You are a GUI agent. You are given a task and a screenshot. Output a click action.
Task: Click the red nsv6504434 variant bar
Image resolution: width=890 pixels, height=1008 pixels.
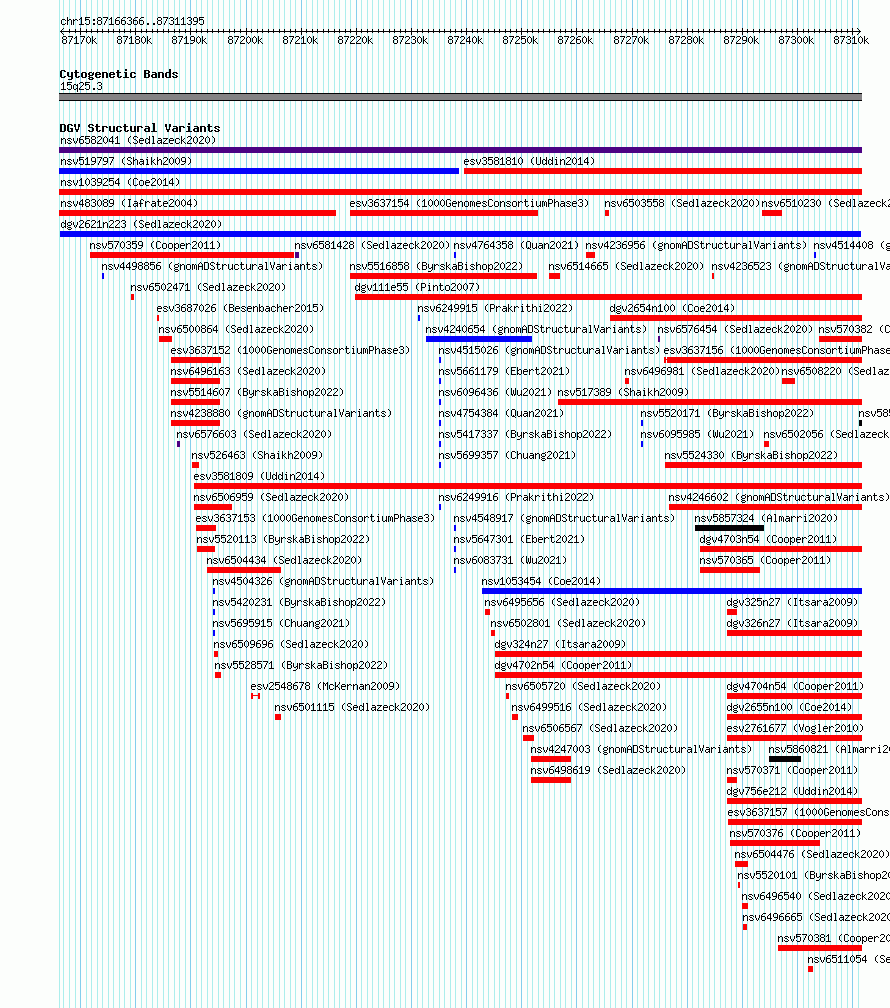(244, 571)
